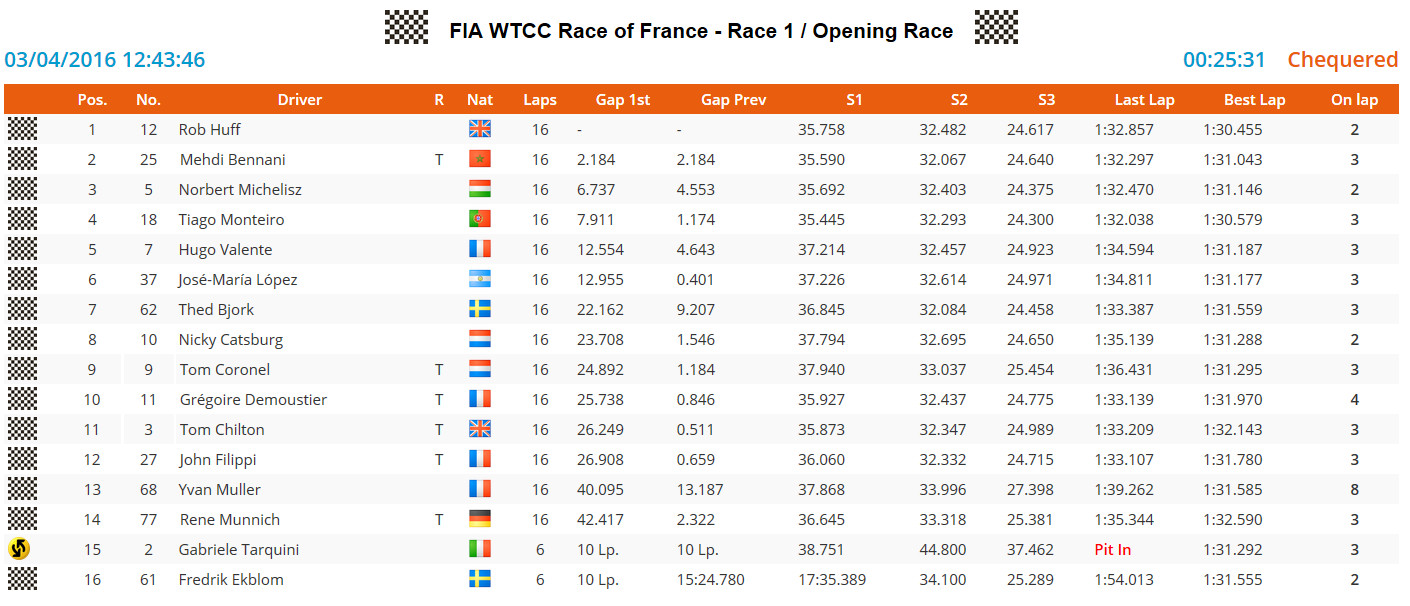Screen dimensions: 1410x606
Task: Click the Italy flag for Gabriele Tarquini
Action: [480, 549]
